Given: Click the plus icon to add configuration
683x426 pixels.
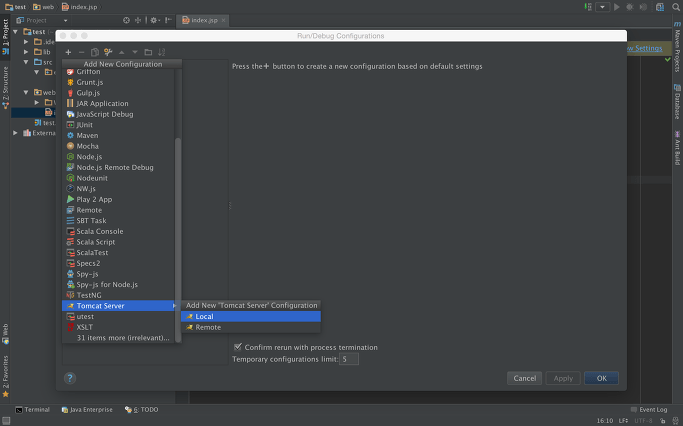Looking at the screenshot, I should [68, 52].
